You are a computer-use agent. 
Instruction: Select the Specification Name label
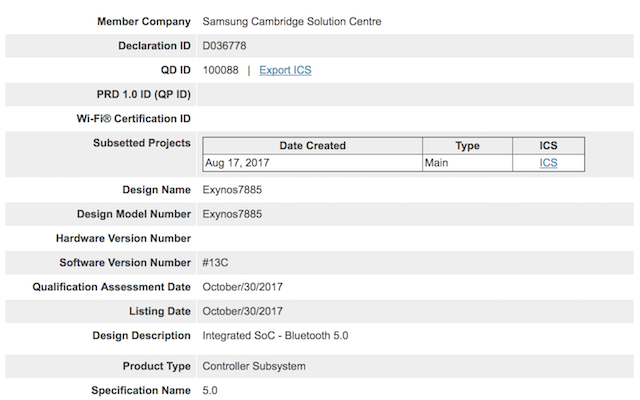pyautogui.click(x=141, y=391)
